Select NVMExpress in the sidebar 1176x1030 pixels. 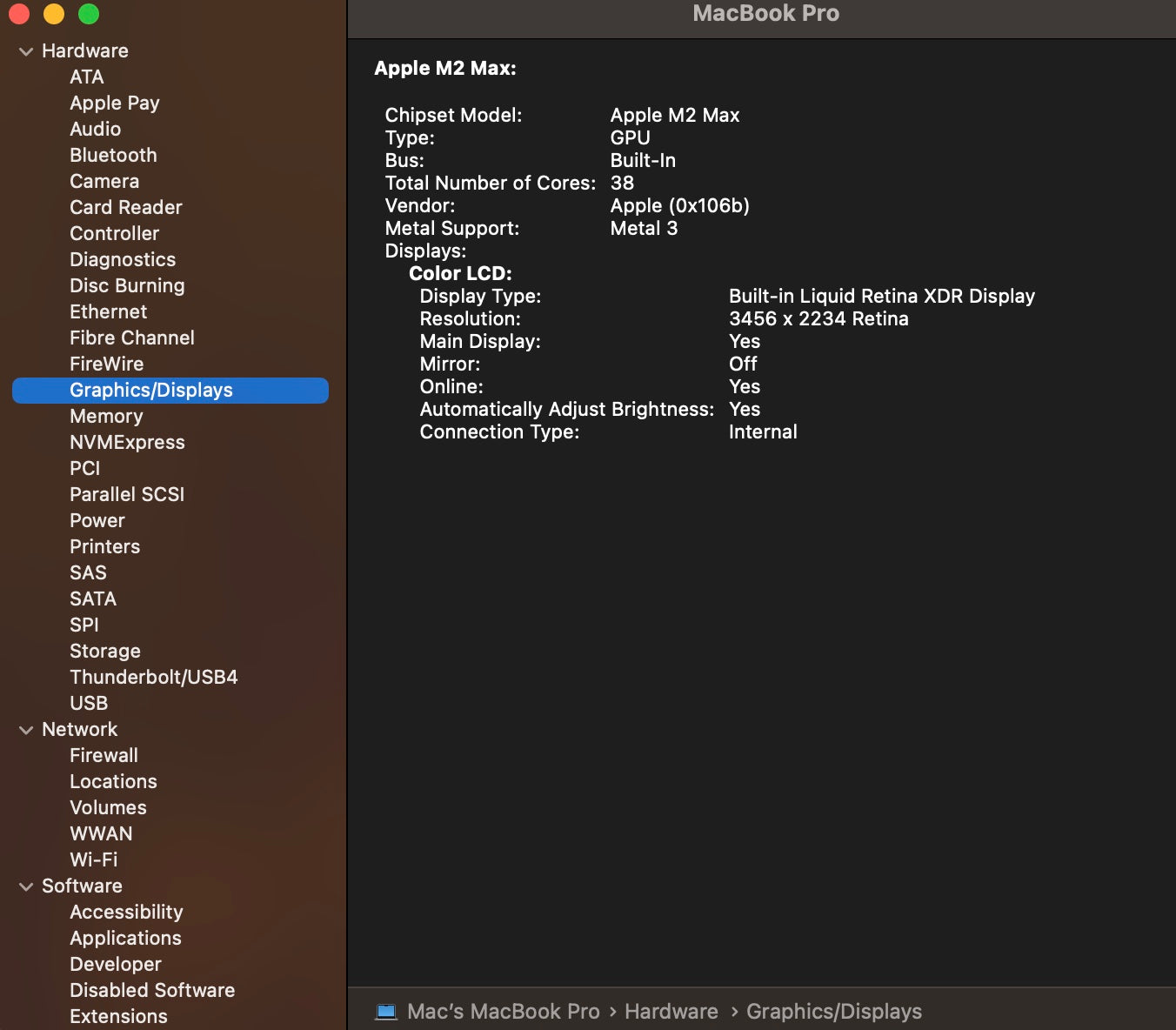coord(127,443)
